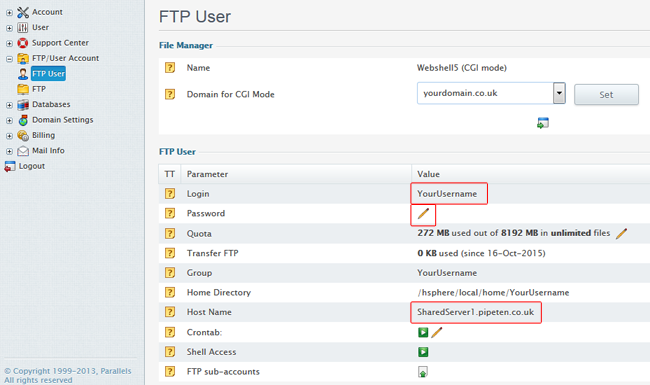This screenshot has width=650, height=385.
Task: Open help icon for Transfer FTP row
Action: 170,253
